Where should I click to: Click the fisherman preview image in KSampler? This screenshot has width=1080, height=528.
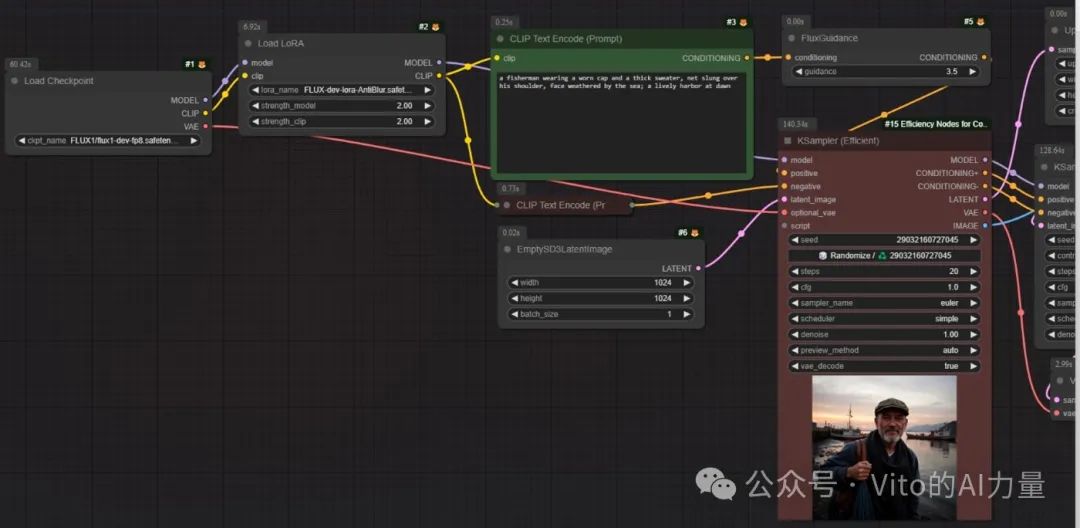(x=884, y=447)
